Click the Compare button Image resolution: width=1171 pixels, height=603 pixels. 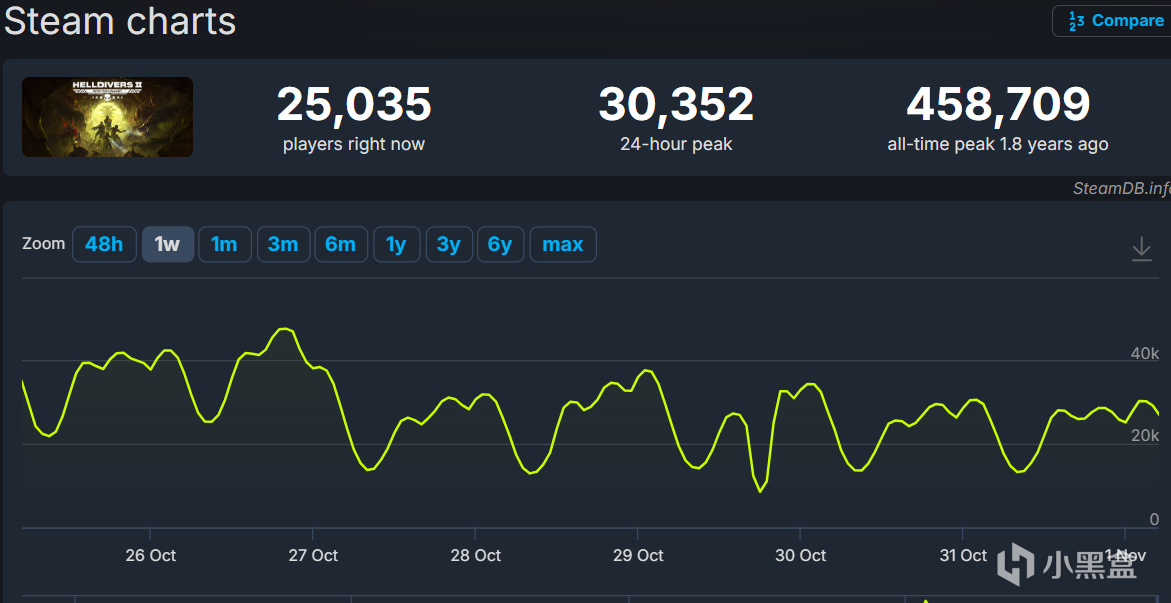coord(1115,21)
